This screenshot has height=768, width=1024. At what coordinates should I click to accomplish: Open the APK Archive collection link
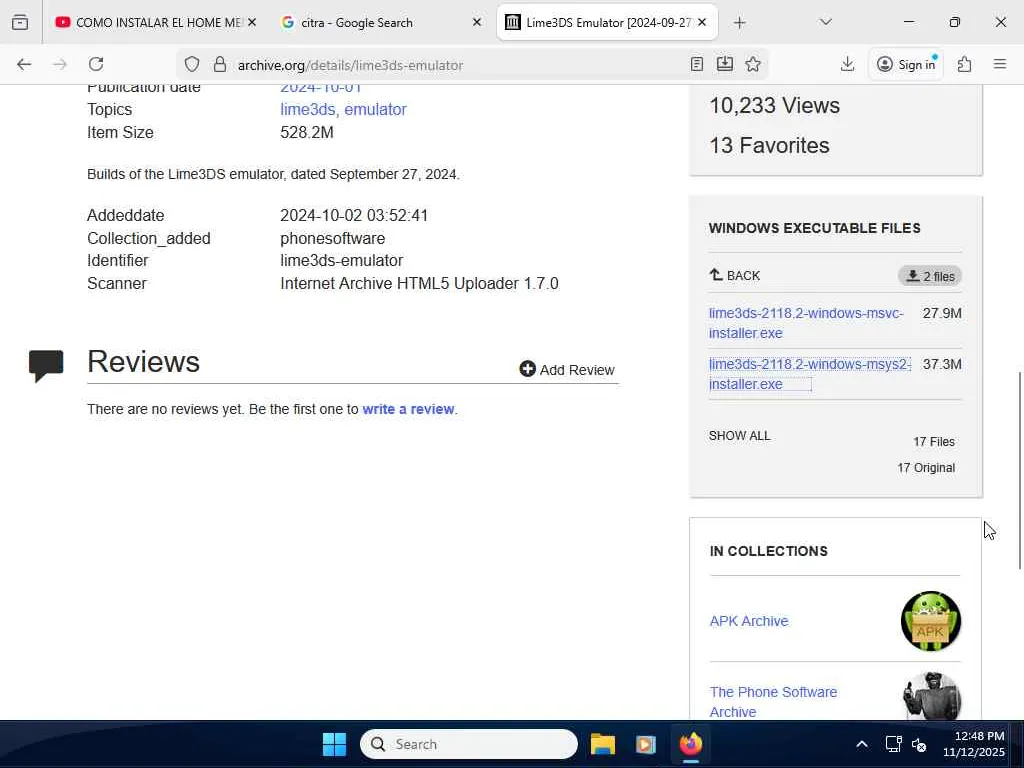pos(749,621)
